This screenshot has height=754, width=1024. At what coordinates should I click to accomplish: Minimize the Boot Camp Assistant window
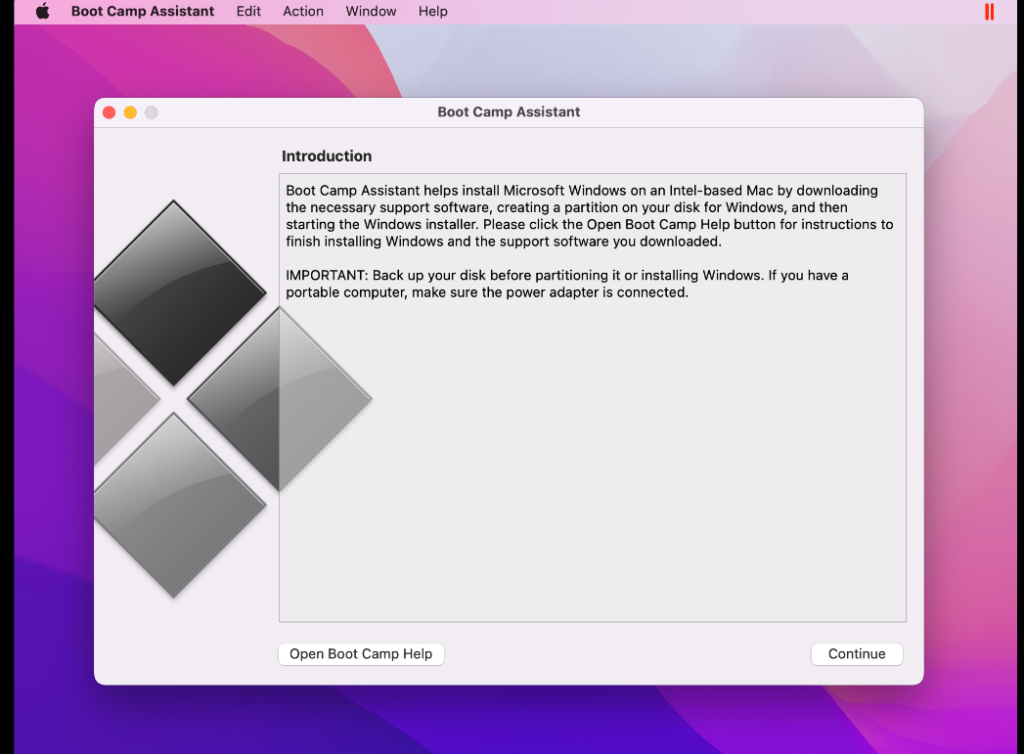[130, 112]
